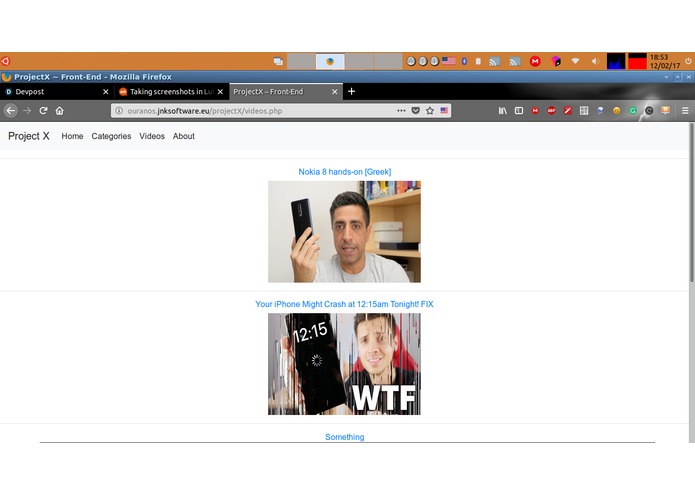Click the Nokia 8 video thumbnail
The height and width of the screenshot is (494, 695).
point(344,231)
